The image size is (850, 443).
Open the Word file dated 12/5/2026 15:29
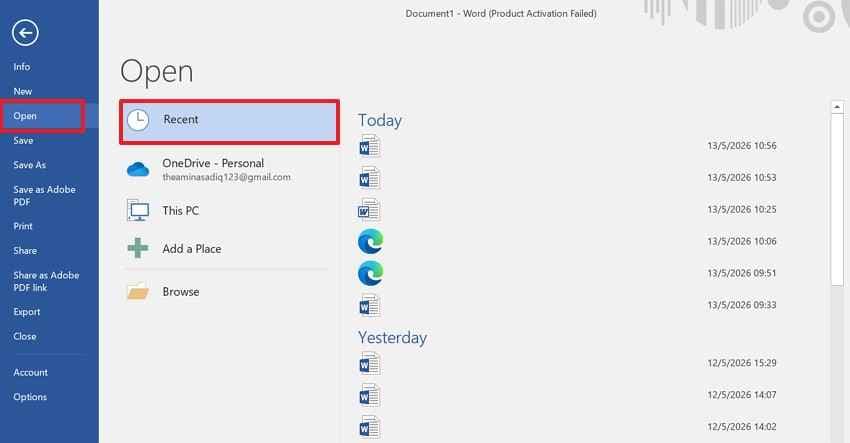coord(370,363)
